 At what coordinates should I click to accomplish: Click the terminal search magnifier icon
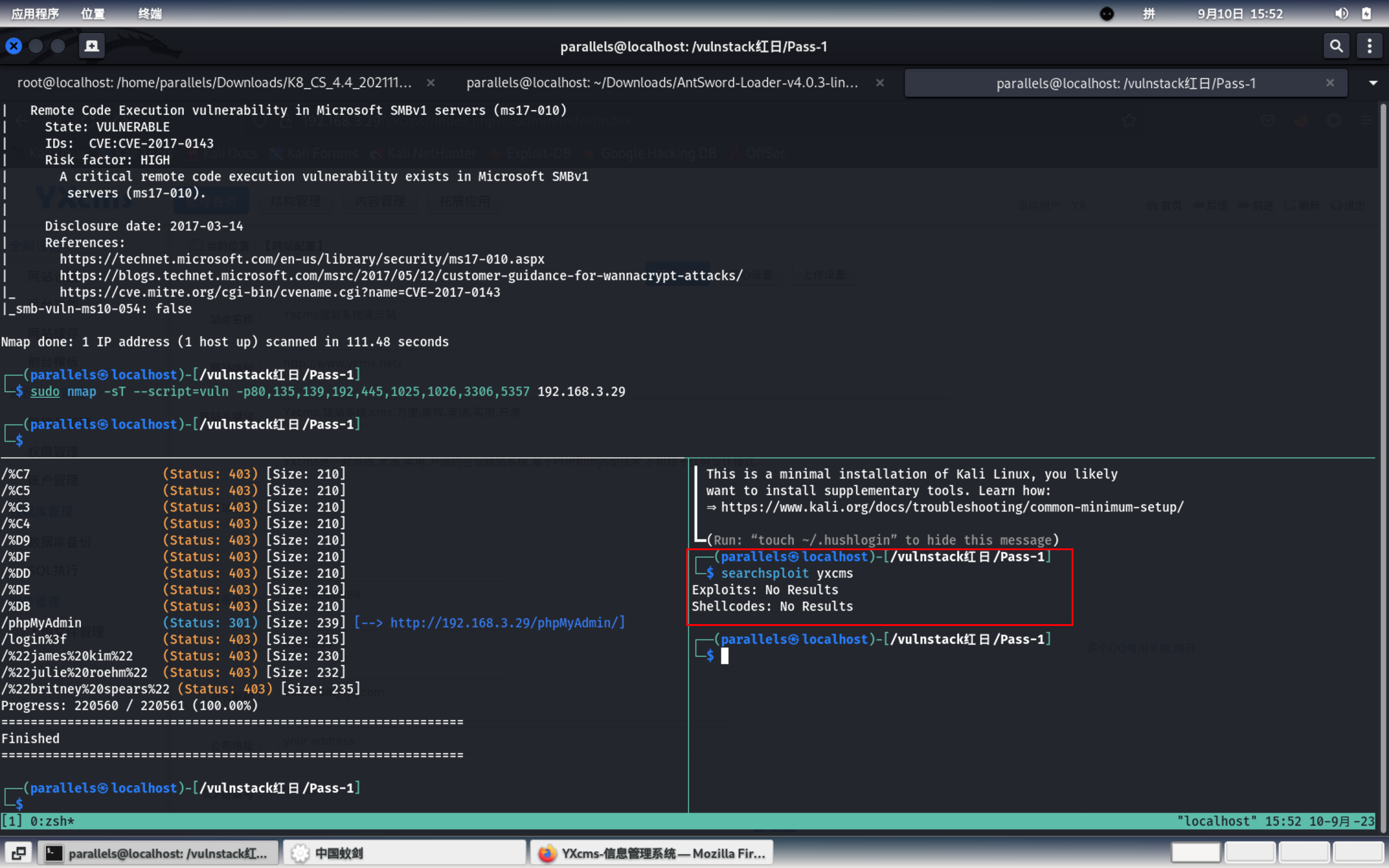click(1336, 46)
